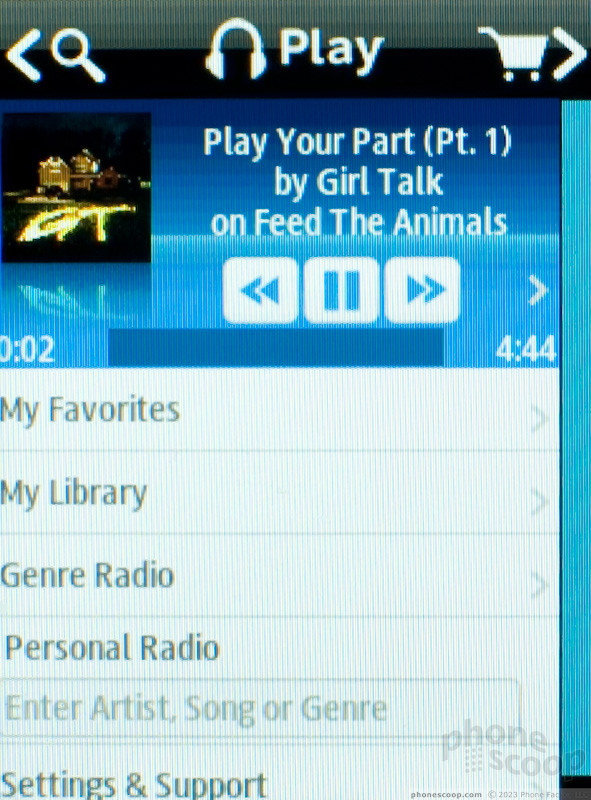Open the Feed The Animals album art

[x=76, y=187]
